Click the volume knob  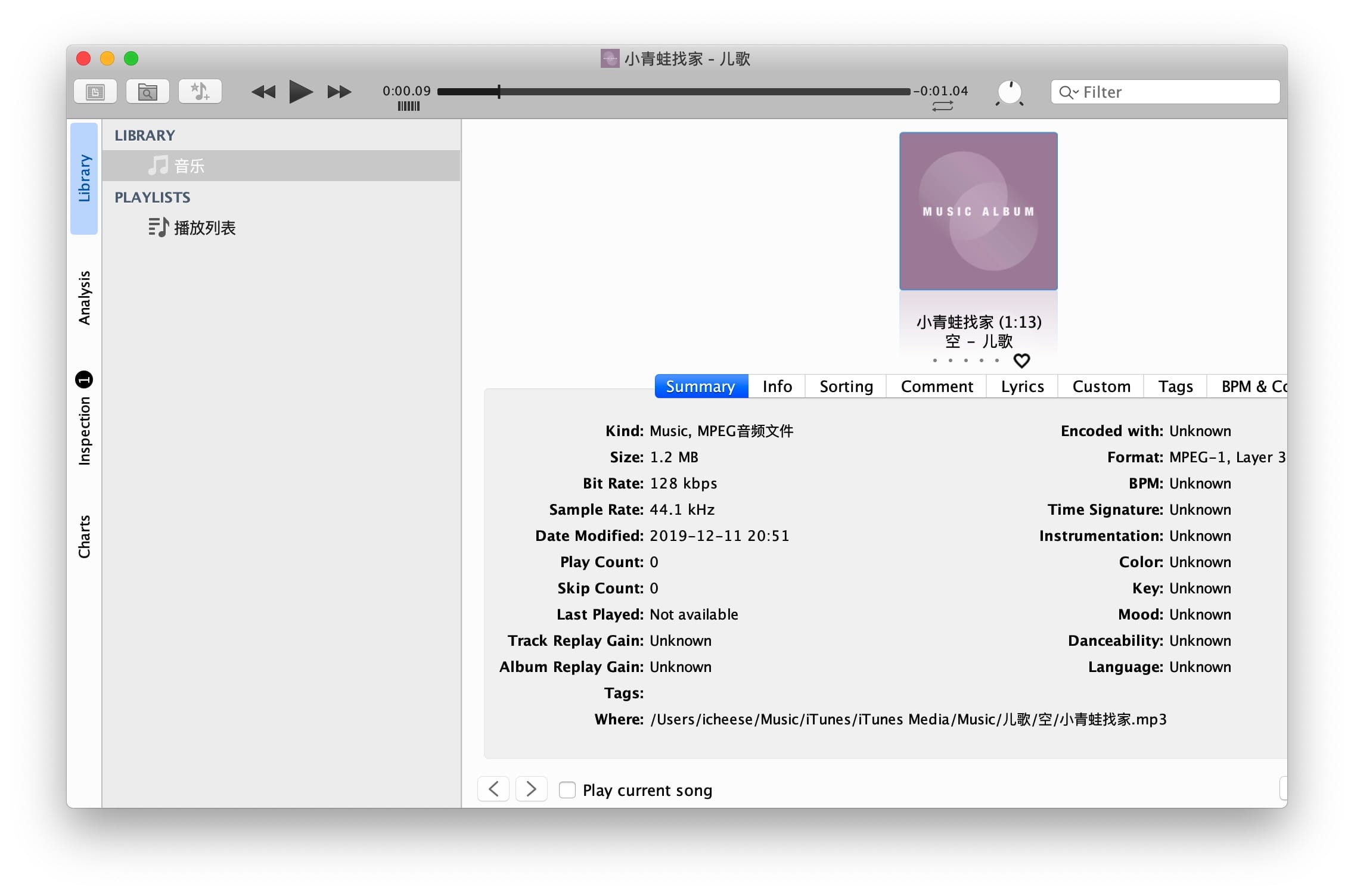(1010, 93)
